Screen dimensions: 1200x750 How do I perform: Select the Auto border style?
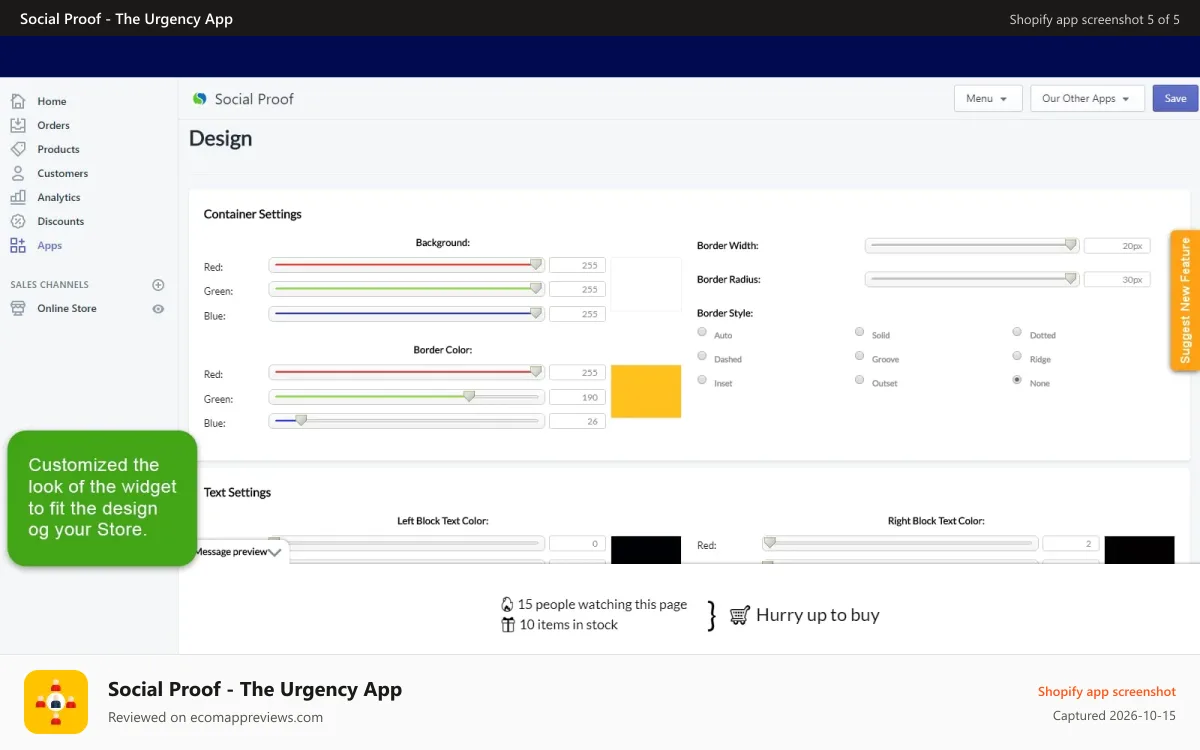coord(702,332)
